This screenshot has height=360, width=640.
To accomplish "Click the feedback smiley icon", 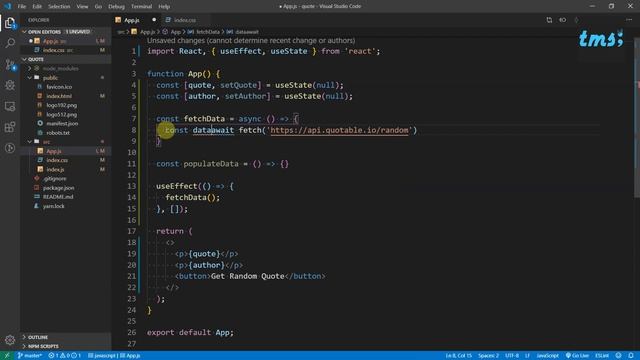I will (x=618, y=356).
